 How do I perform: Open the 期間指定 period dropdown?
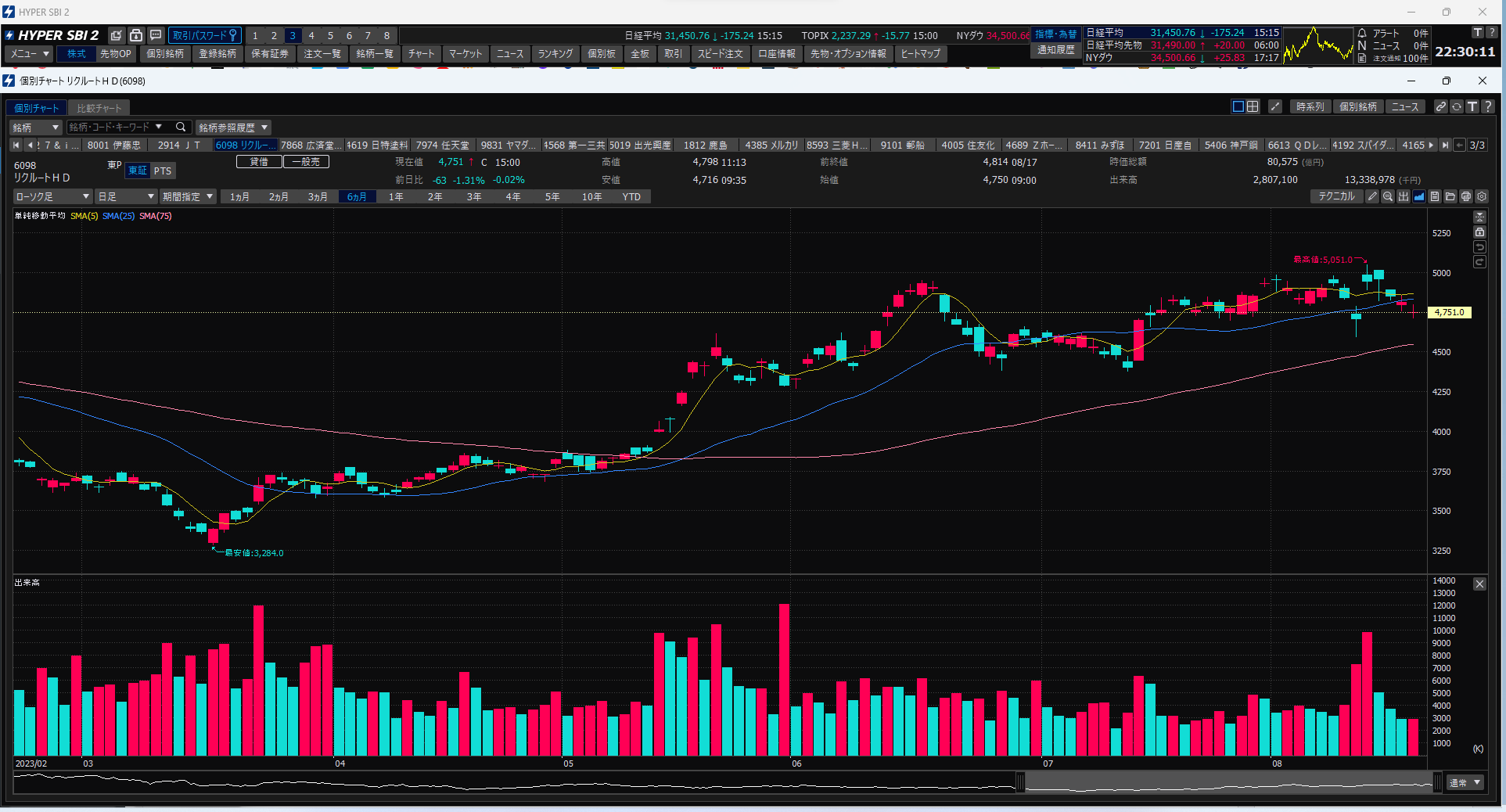(x=186, y=196)
